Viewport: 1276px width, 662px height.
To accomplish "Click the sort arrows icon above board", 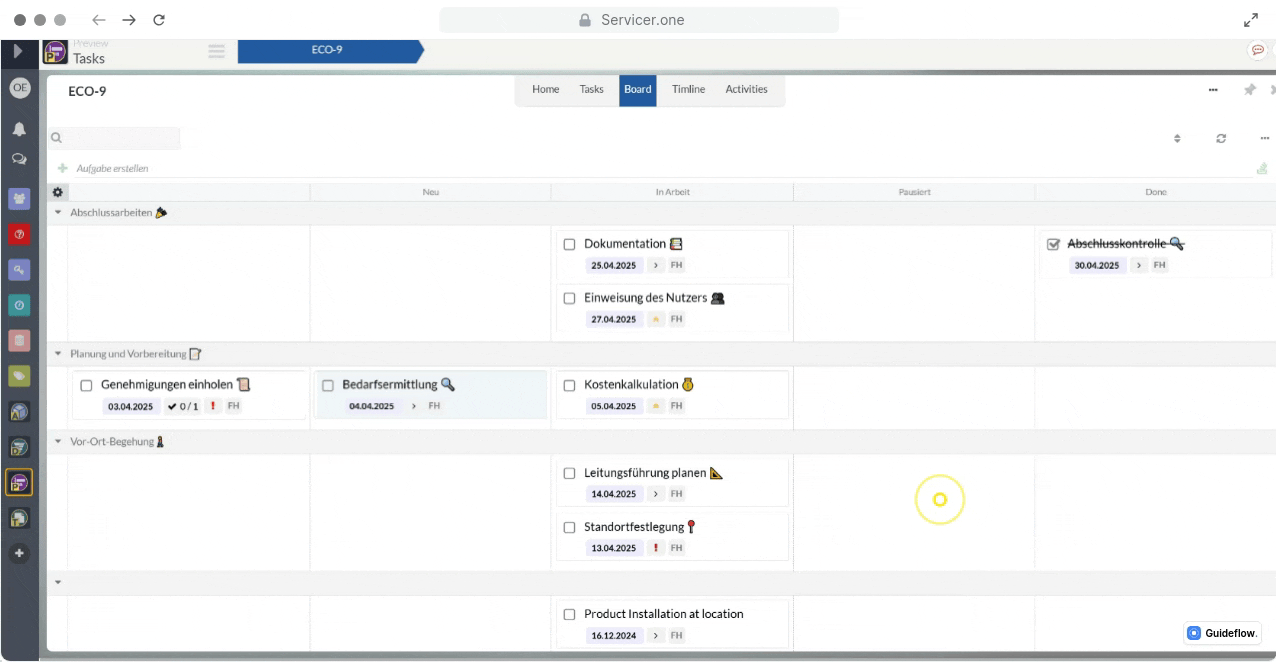I will [1177, 139].
